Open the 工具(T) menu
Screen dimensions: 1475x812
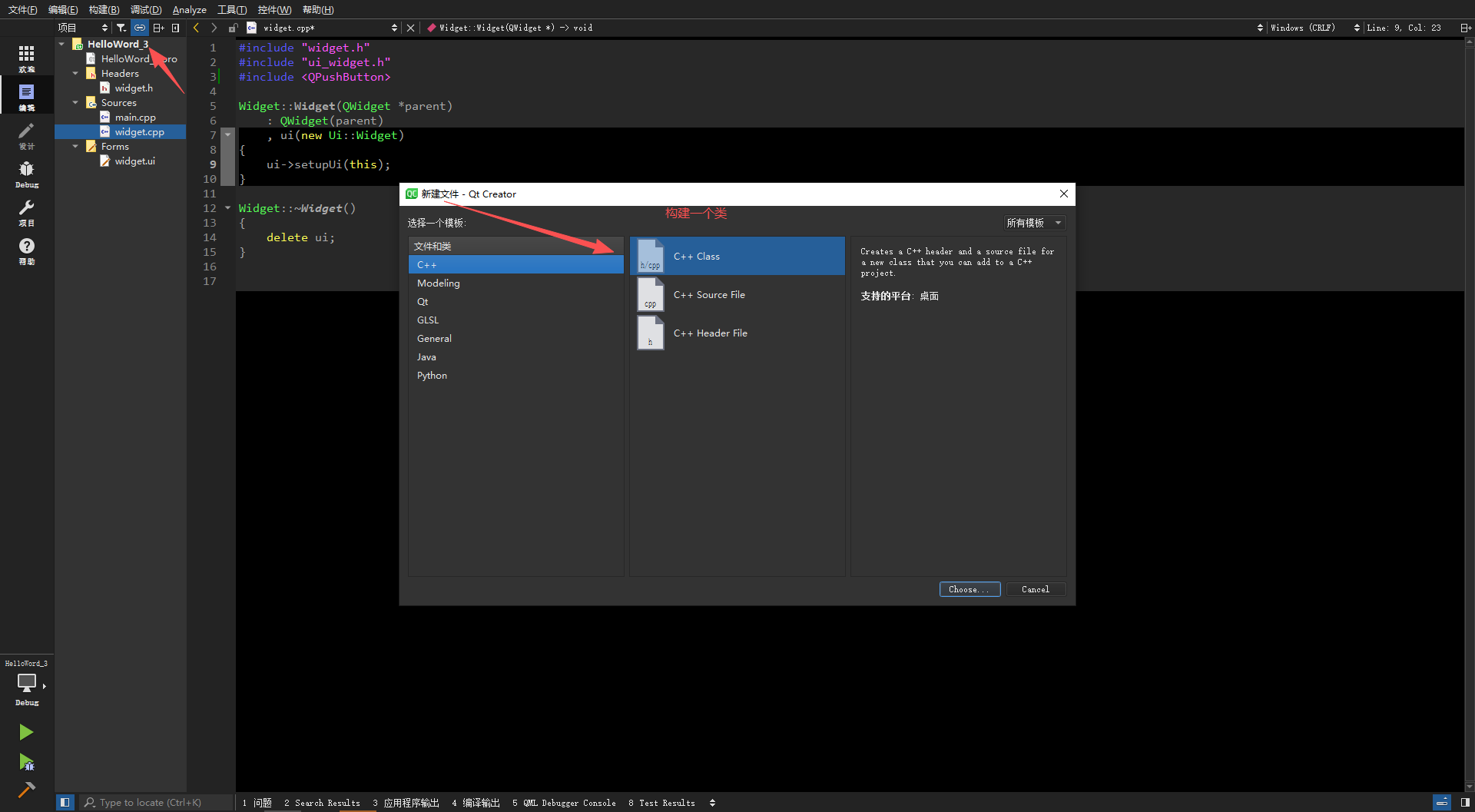(x=231, y=9)
